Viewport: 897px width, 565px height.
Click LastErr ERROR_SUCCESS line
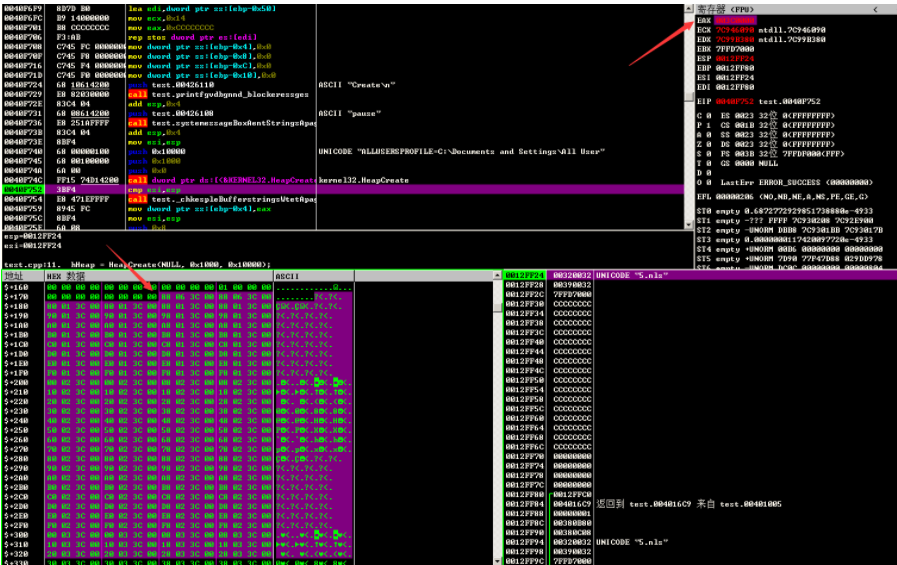797,182
